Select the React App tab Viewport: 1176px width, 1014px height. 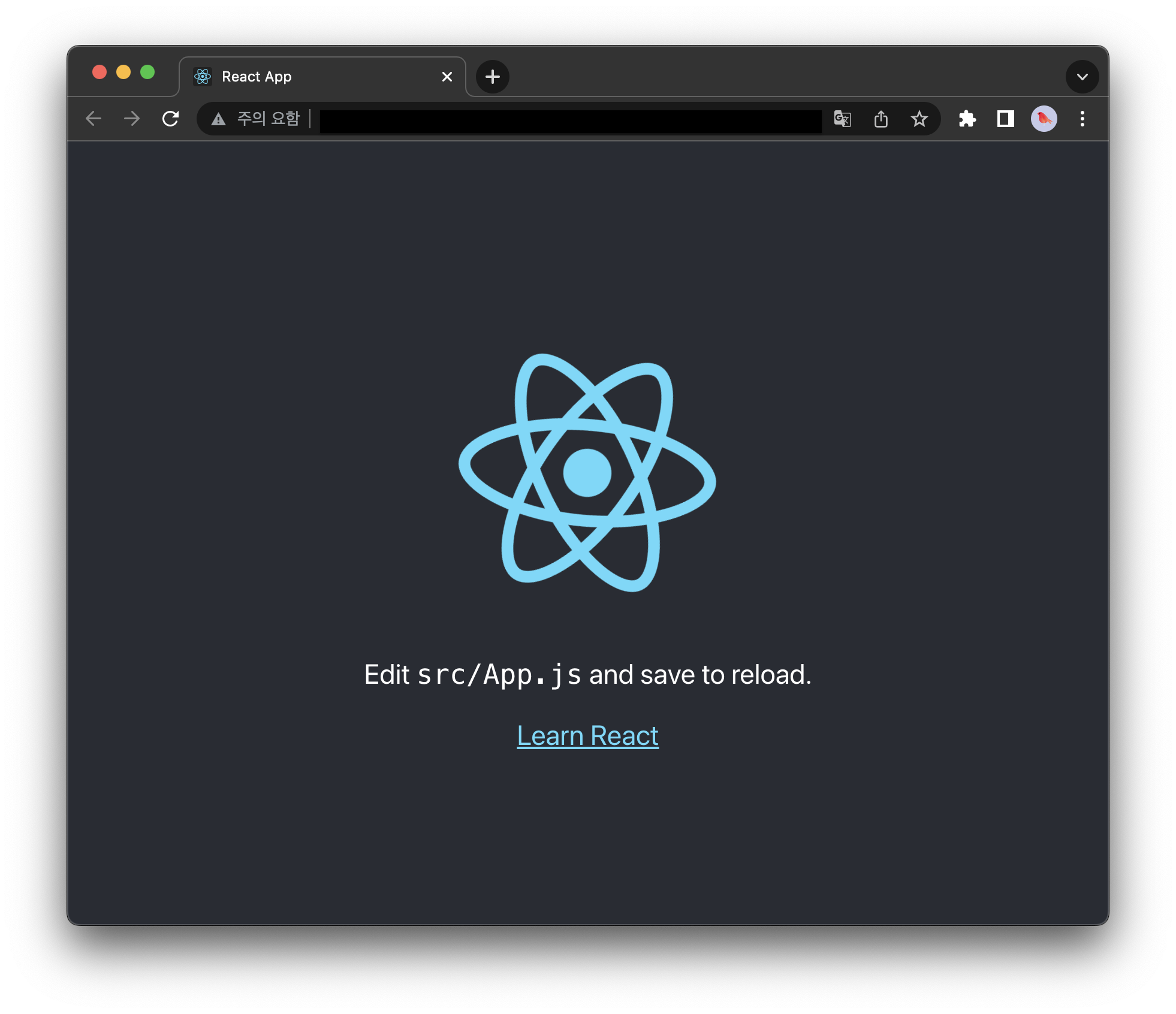coord(300,77)
